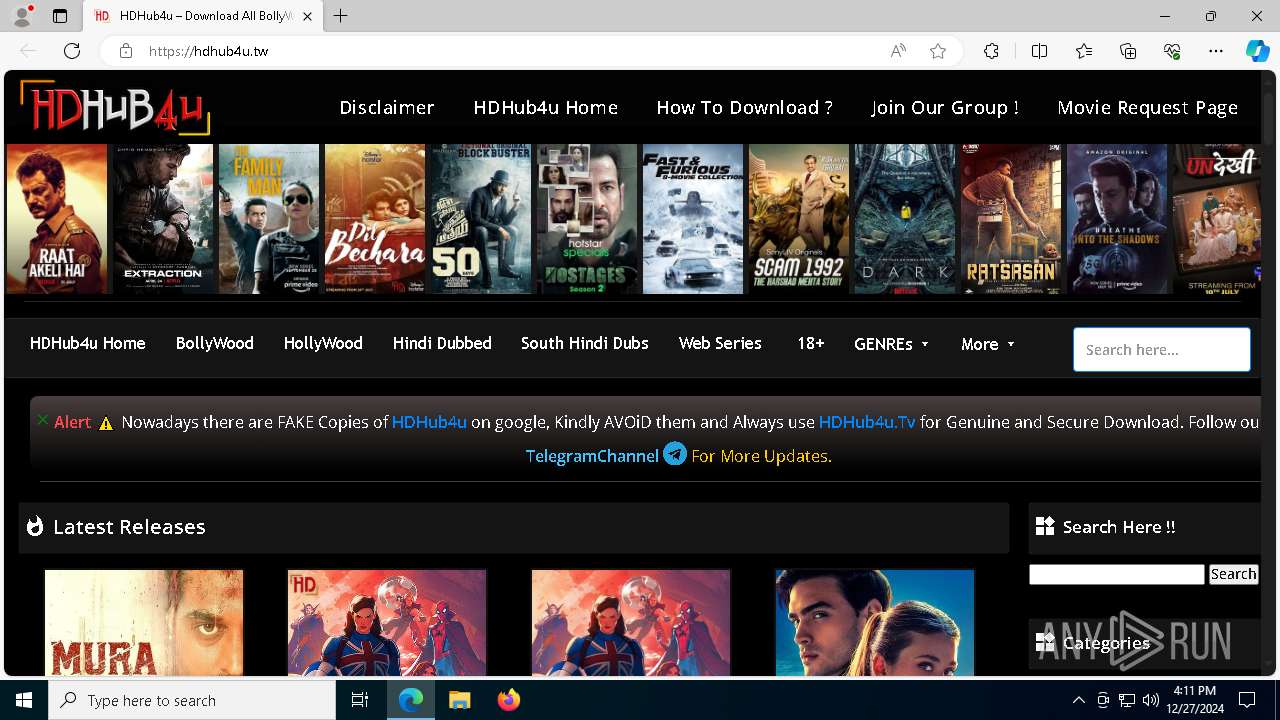Open Read Aloud icon in address bar
The image size is (1280, 720).
point(898,51)
